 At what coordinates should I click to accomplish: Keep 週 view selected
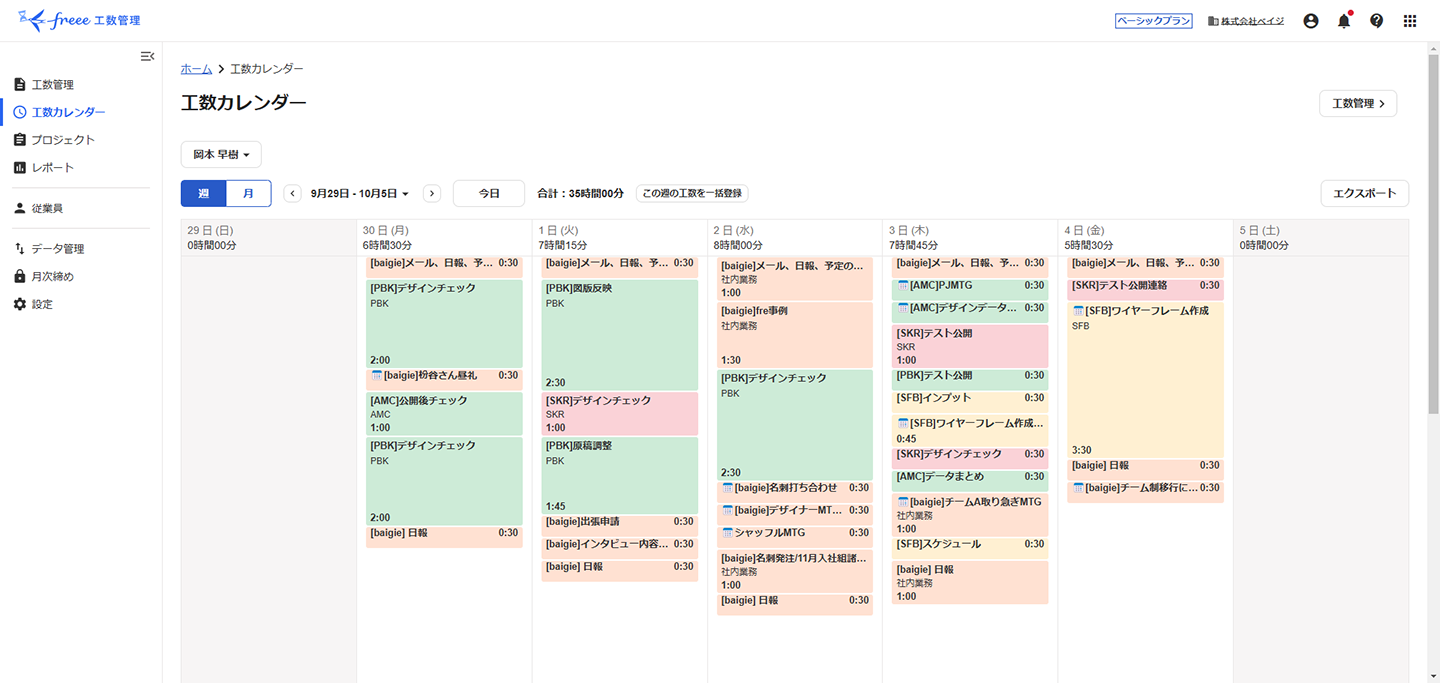tap(203, 193)
